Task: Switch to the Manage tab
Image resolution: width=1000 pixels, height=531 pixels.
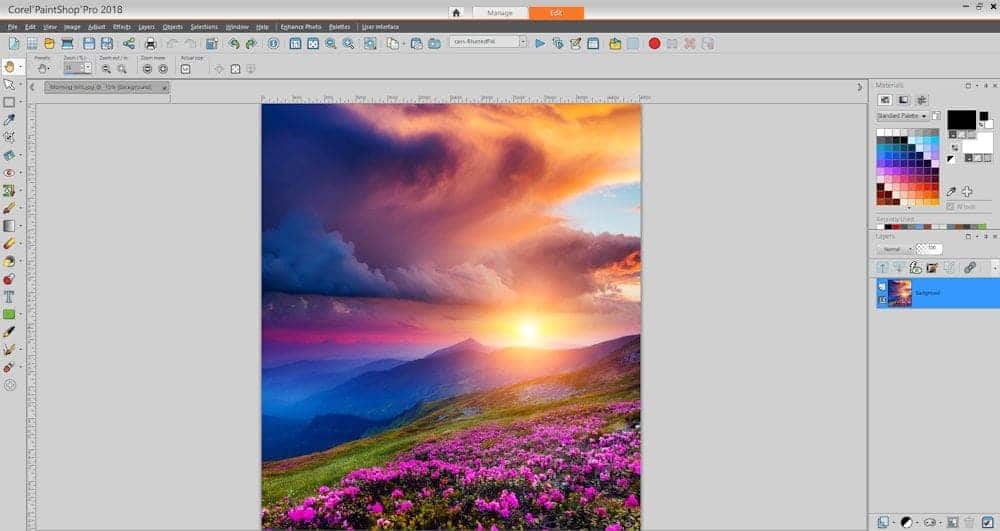Action: pyautogui.click(x=499, y=13)
